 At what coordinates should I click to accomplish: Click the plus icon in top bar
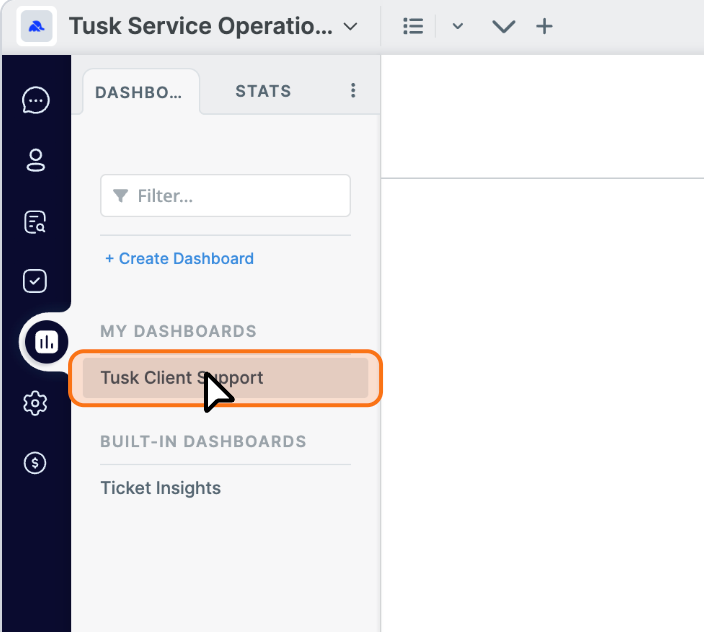tap(544, 26)
